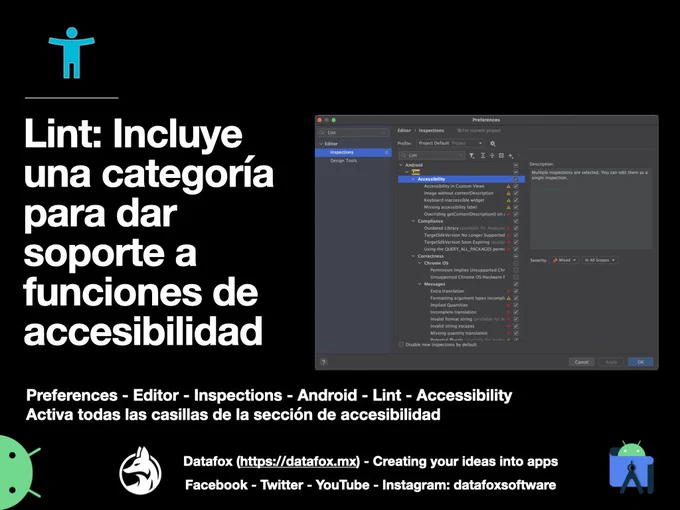Image resolution: width=680 pixels, height=510 pixels.
Task: Select Using the QUERY_ALL_PACKAGES permission row
Action: 464,249
